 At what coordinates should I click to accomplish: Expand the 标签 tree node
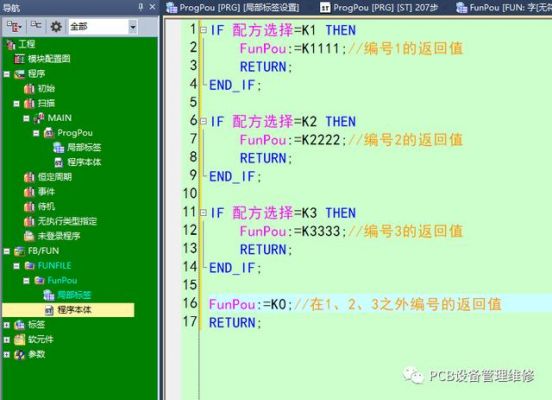[x=7, y=325]
